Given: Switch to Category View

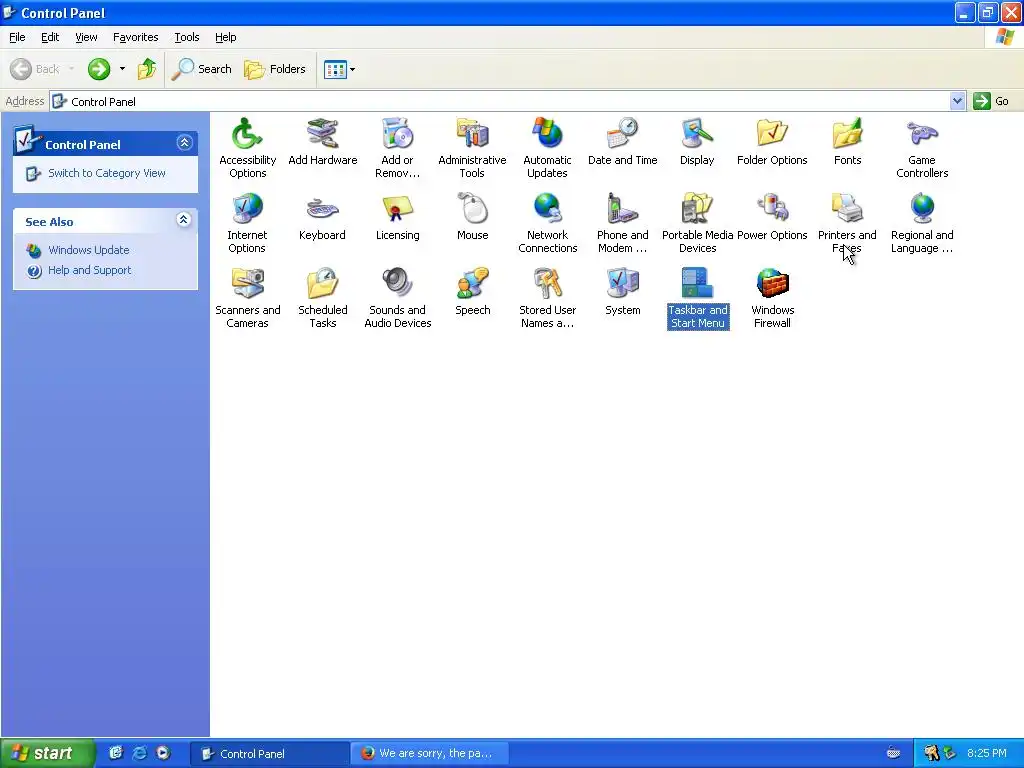Looking at the screenshot, I should pos(106,173).
